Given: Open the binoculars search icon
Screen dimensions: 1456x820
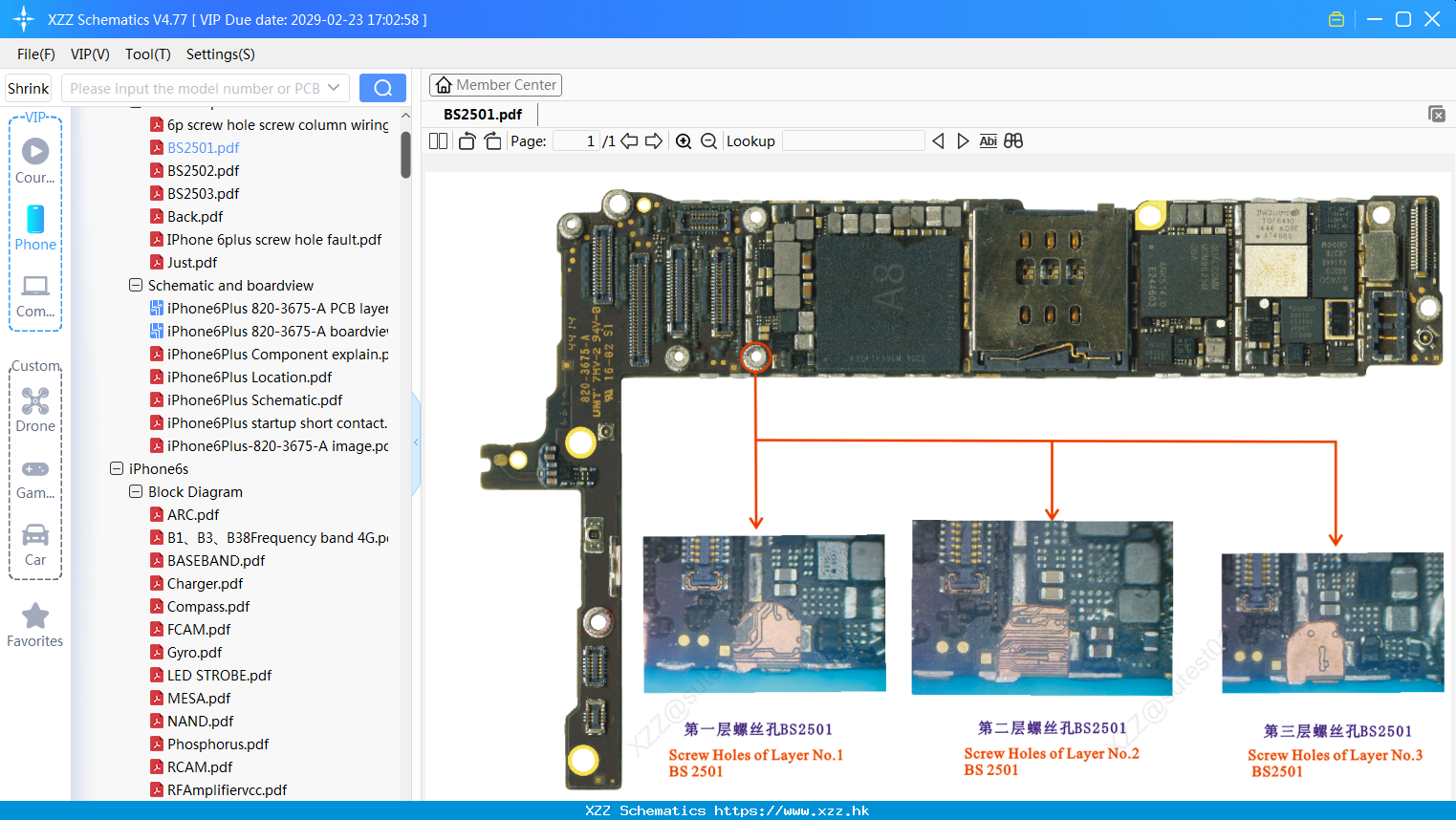Looking at the screenshot, I should tap(1013, 141).
